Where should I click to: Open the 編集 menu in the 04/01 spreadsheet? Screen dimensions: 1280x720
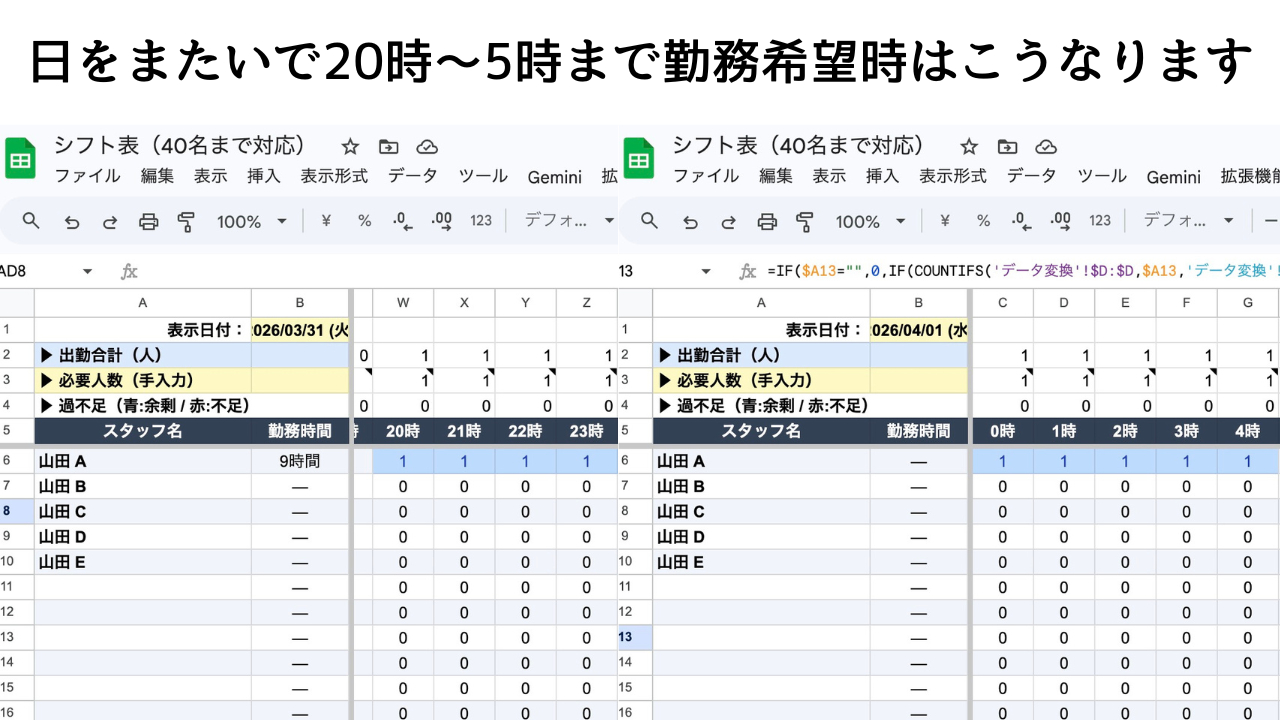(775, 176)
